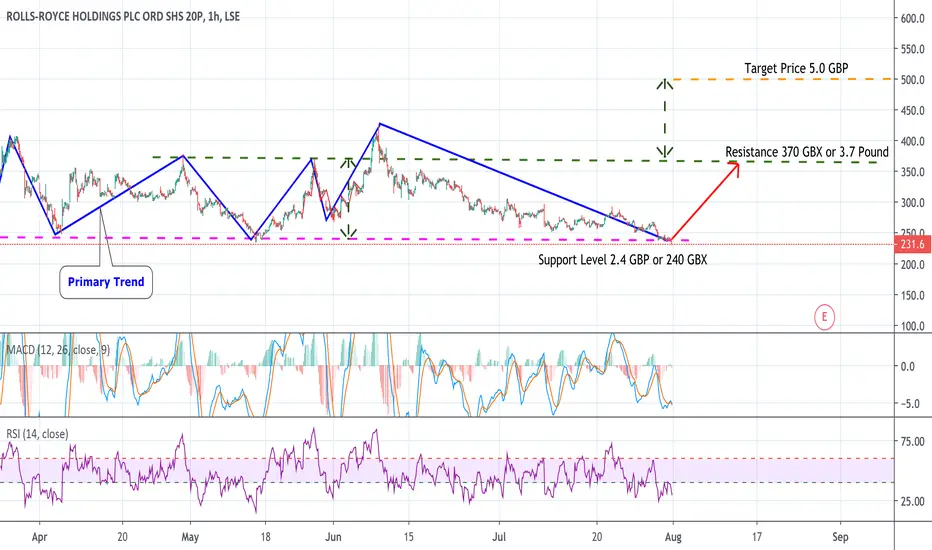Click the 200.0 price axis label
932x550 pixels.
pyautogui.click(x=912, y=265)
